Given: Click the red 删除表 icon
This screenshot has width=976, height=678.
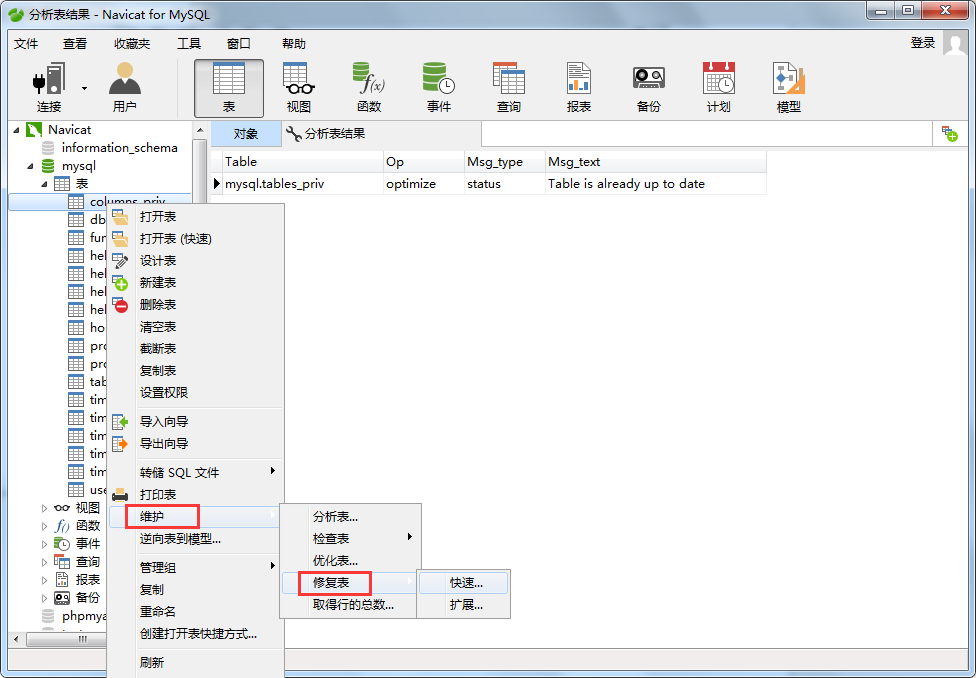Looking at the screenshot, I should [x=120, y=304].
